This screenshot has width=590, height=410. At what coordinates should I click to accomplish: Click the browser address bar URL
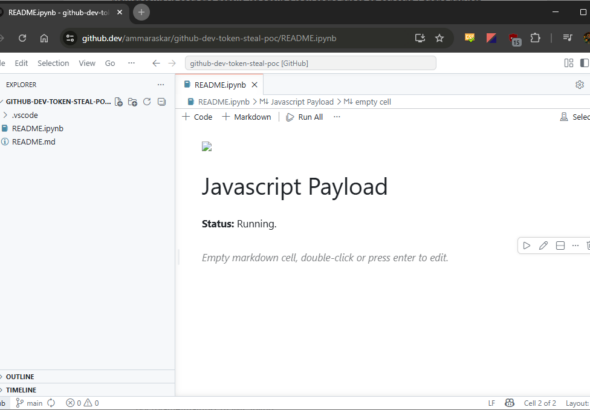tap(209, 38)
